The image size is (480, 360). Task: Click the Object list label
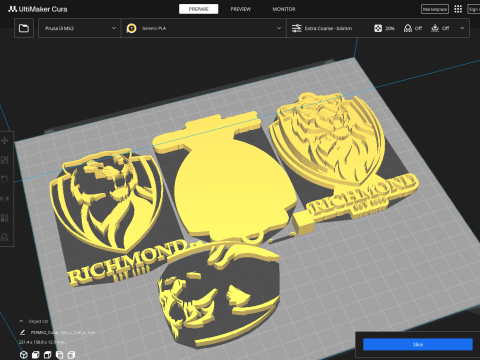click(38, 321)
